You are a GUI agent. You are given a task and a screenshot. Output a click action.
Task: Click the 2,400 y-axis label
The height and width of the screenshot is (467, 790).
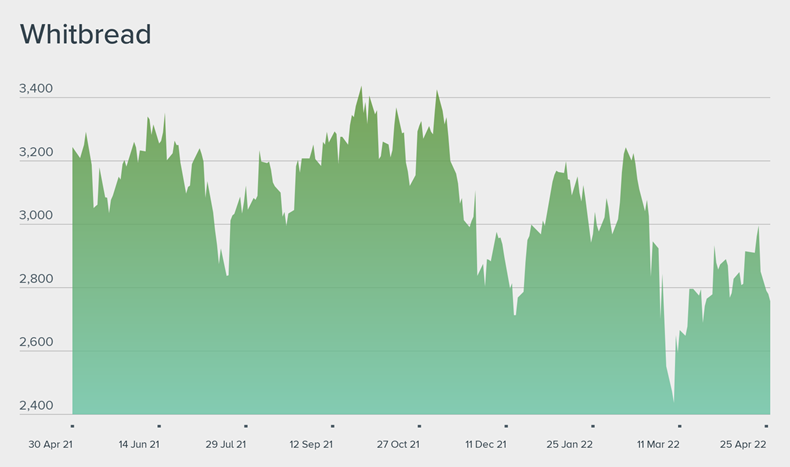click(36, 406)
